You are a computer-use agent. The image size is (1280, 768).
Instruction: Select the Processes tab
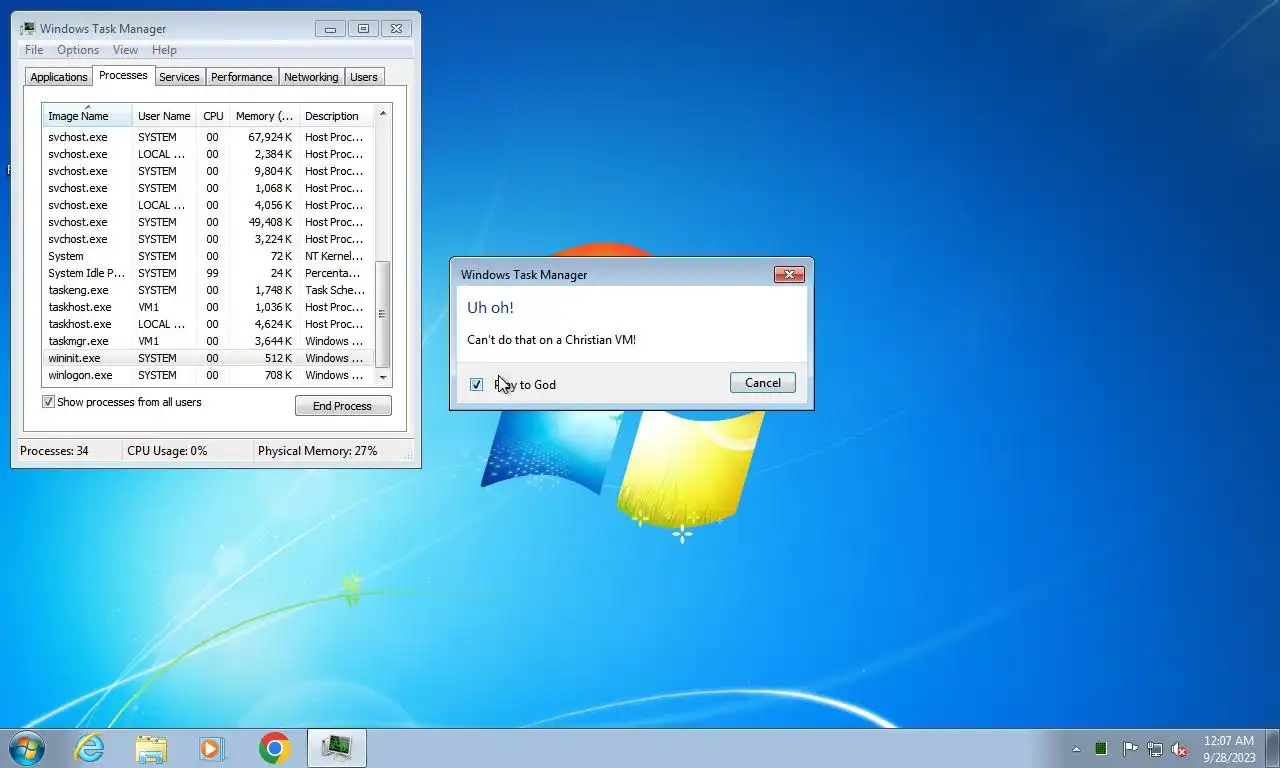[123, 75]
